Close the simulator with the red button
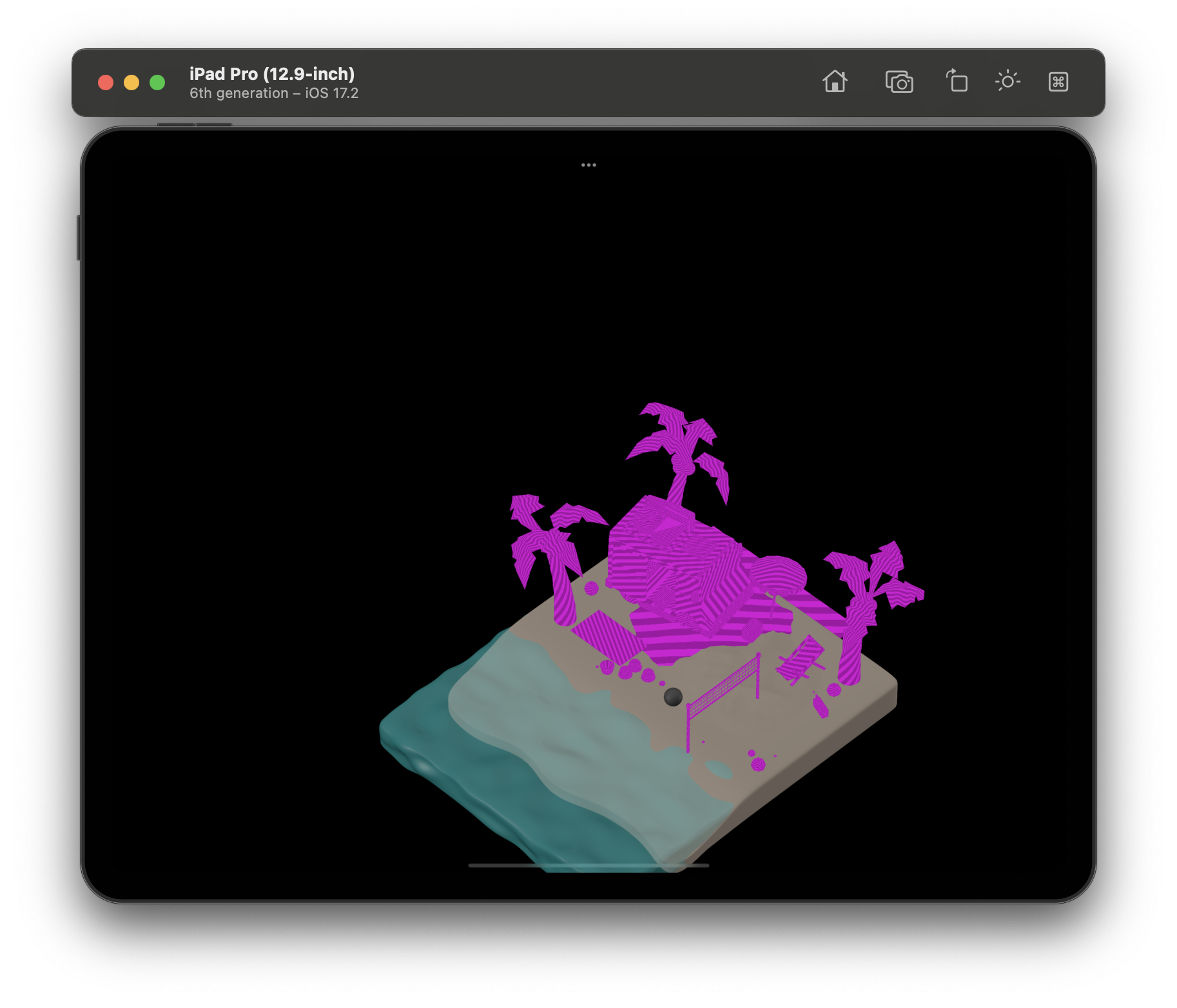The width and height of the screenshot is (1177, 1008). click(106, 82)
